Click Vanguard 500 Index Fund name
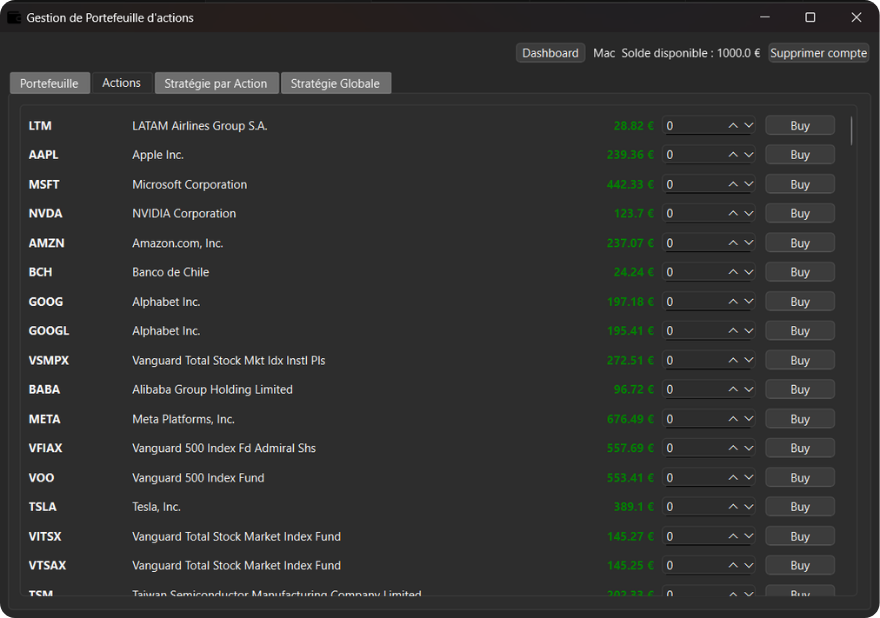Viewport: 880px width, 618px height. [x=198, y=478]
